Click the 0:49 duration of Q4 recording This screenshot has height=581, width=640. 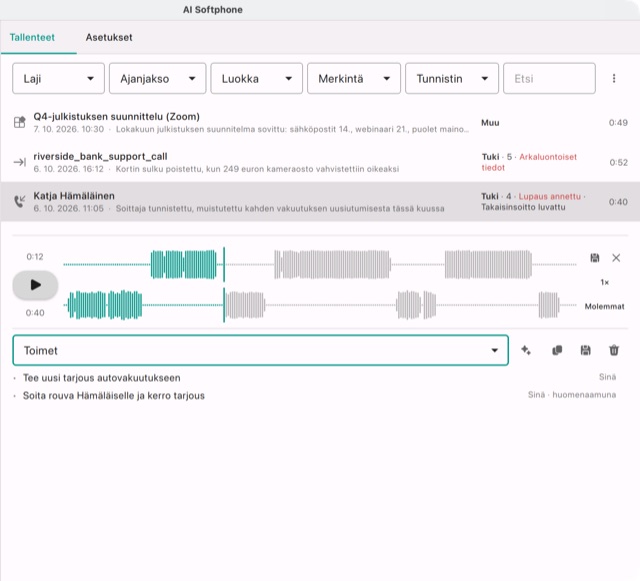[x=618, y=122]
